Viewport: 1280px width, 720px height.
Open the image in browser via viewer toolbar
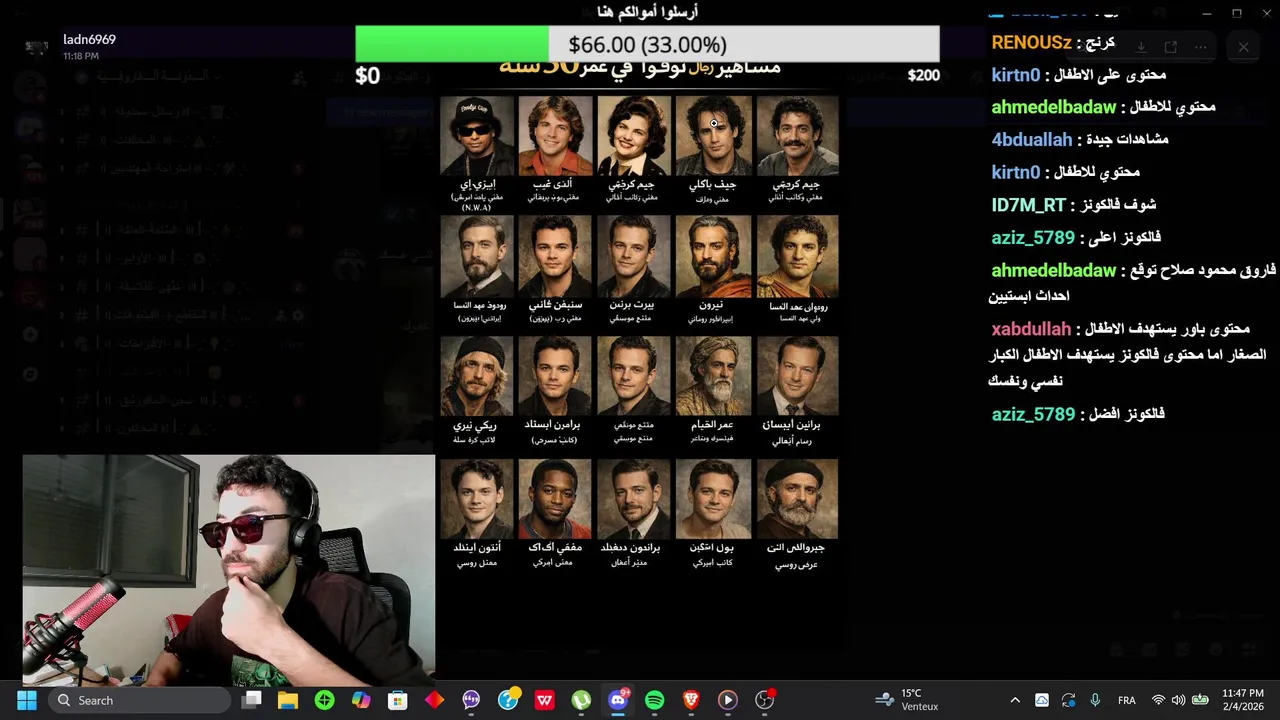pos(1171,47)
